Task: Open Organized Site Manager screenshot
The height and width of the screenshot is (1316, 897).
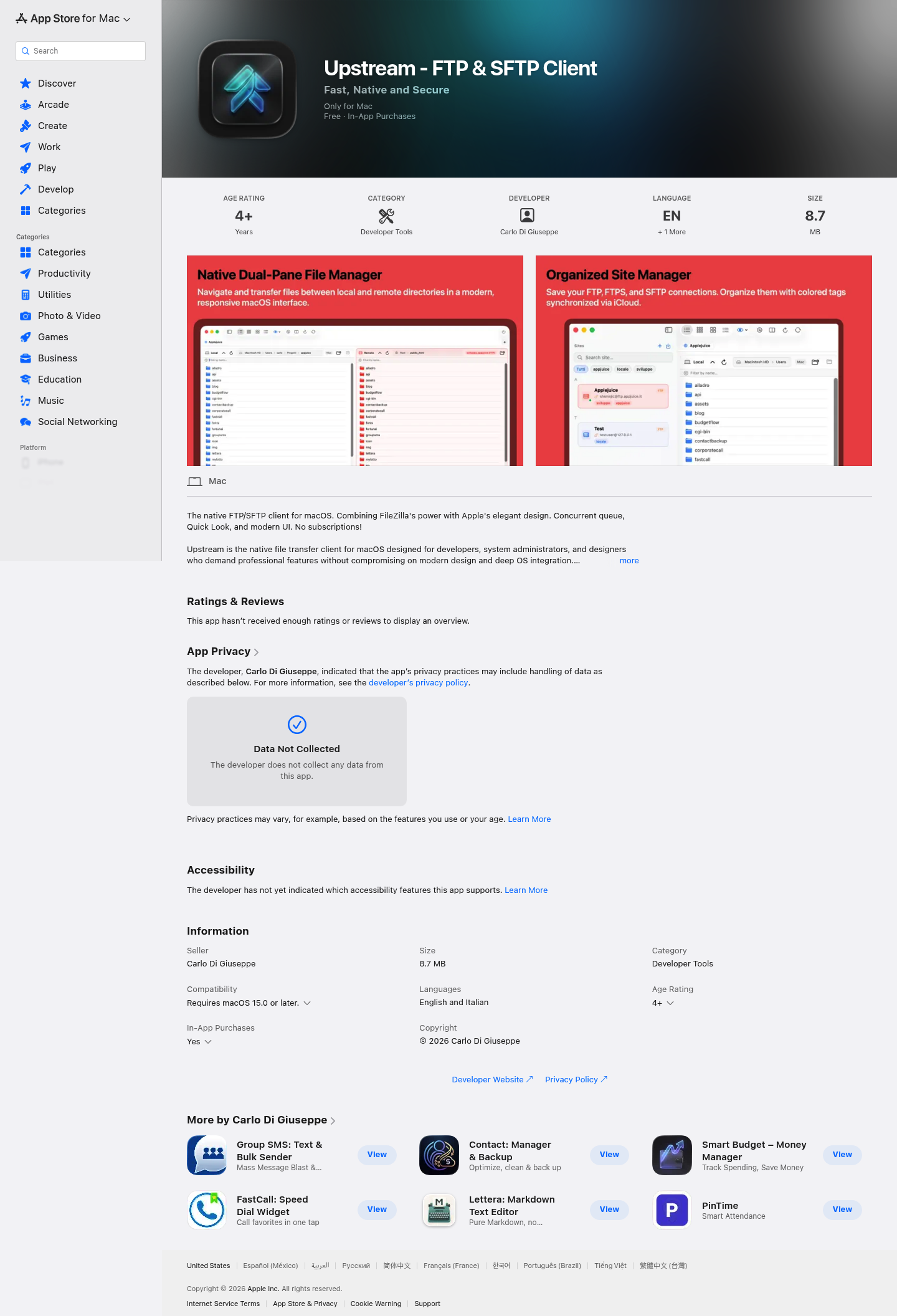Action: point(704,361)
